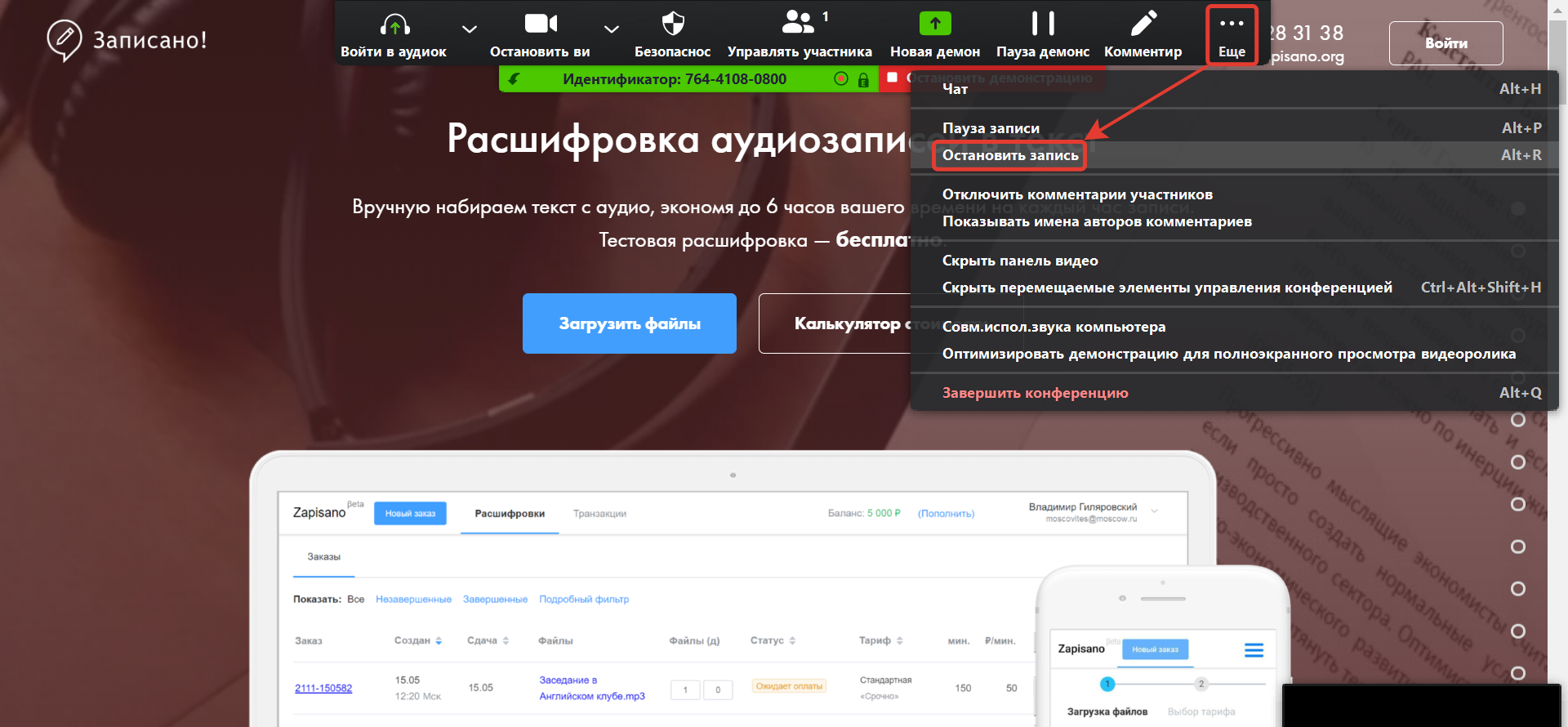
Task: Open the Транзакции tab in dashboard preview
Action: pos(599,514)
